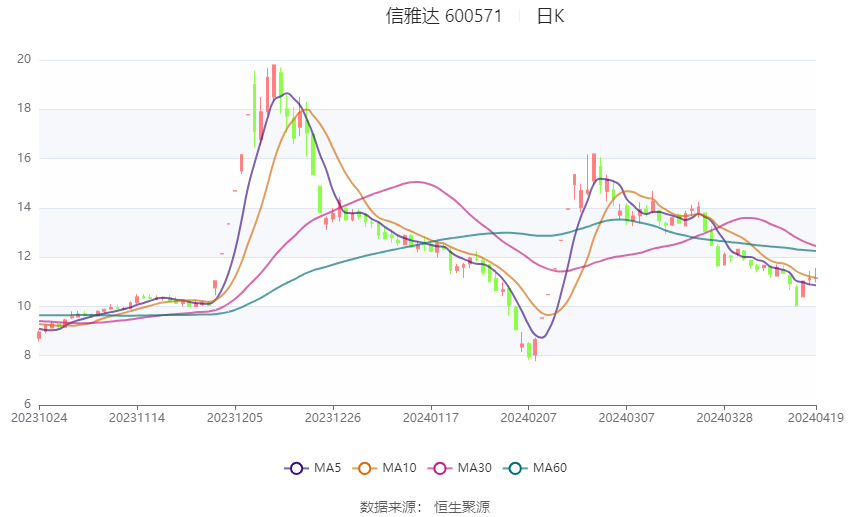Click the 日K label in title

[550, 16]
